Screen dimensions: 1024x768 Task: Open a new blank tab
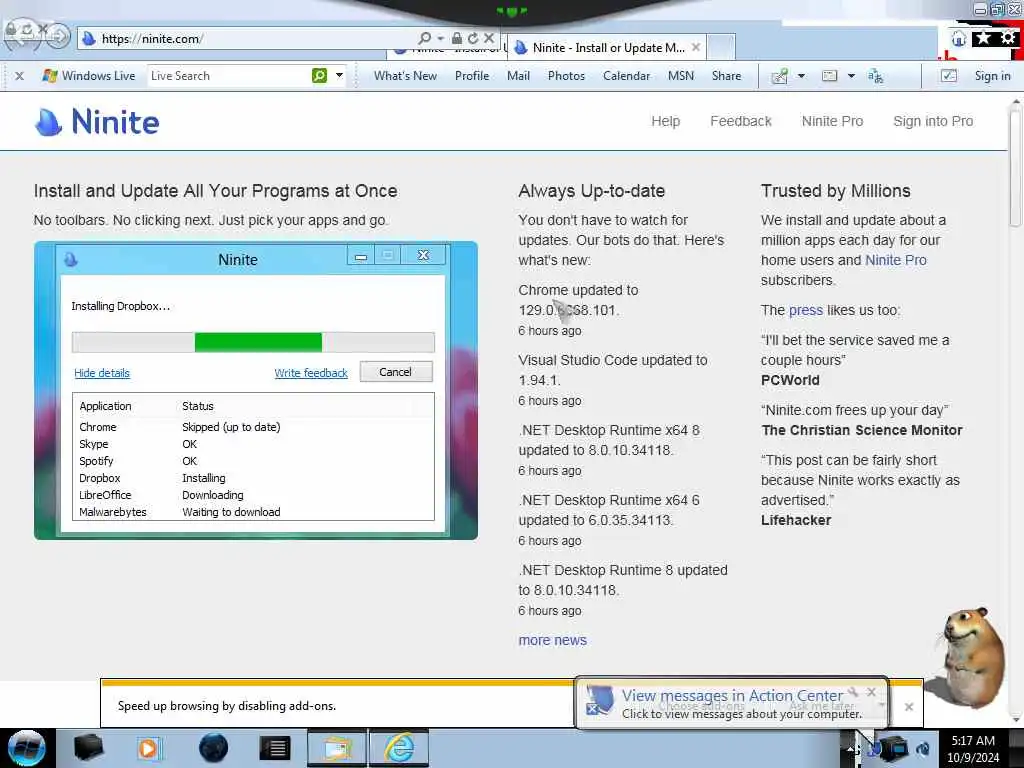click(721, 47)
